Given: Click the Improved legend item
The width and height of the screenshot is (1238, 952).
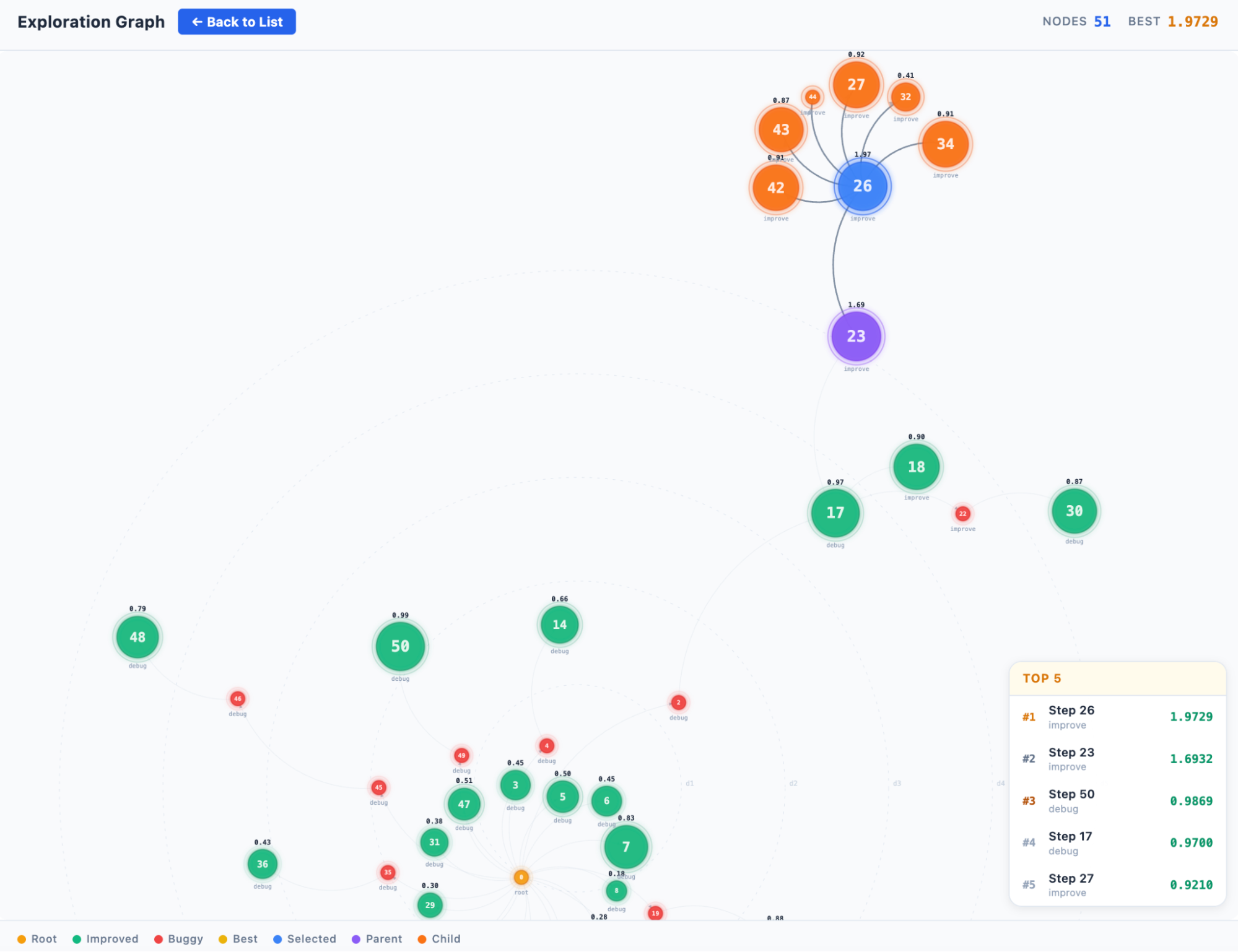Looking at the screenshot, I should pos(105,939).
